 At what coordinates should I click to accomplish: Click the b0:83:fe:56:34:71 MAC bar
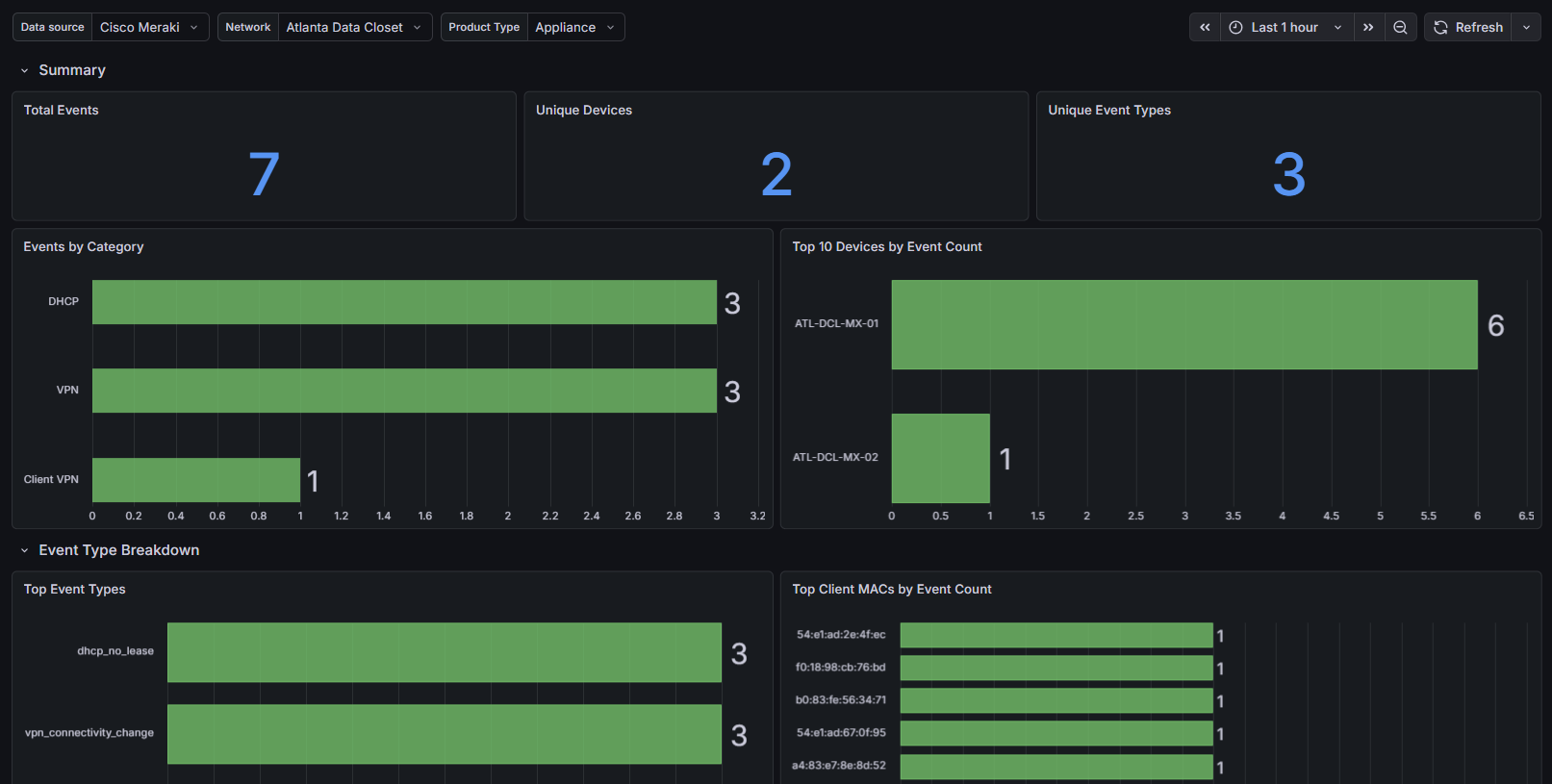[1056, 700]
